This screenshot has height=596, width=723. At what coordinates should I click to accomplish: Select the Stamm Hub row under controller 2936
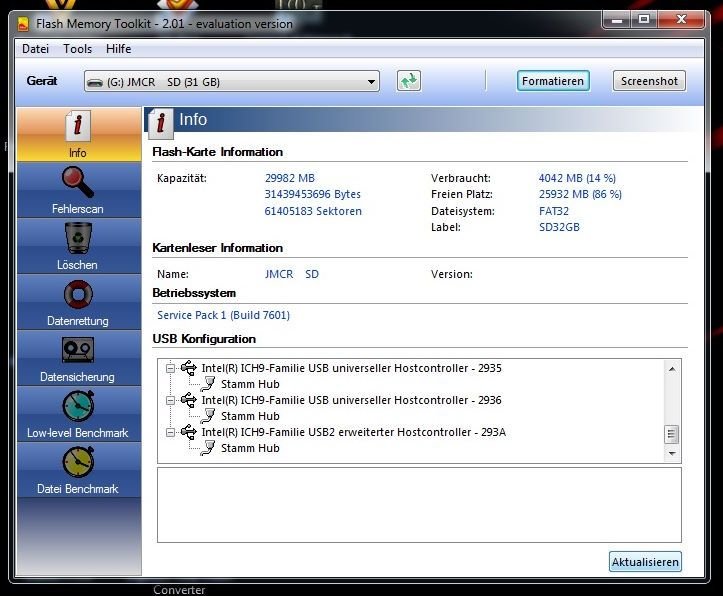[250, 416]
